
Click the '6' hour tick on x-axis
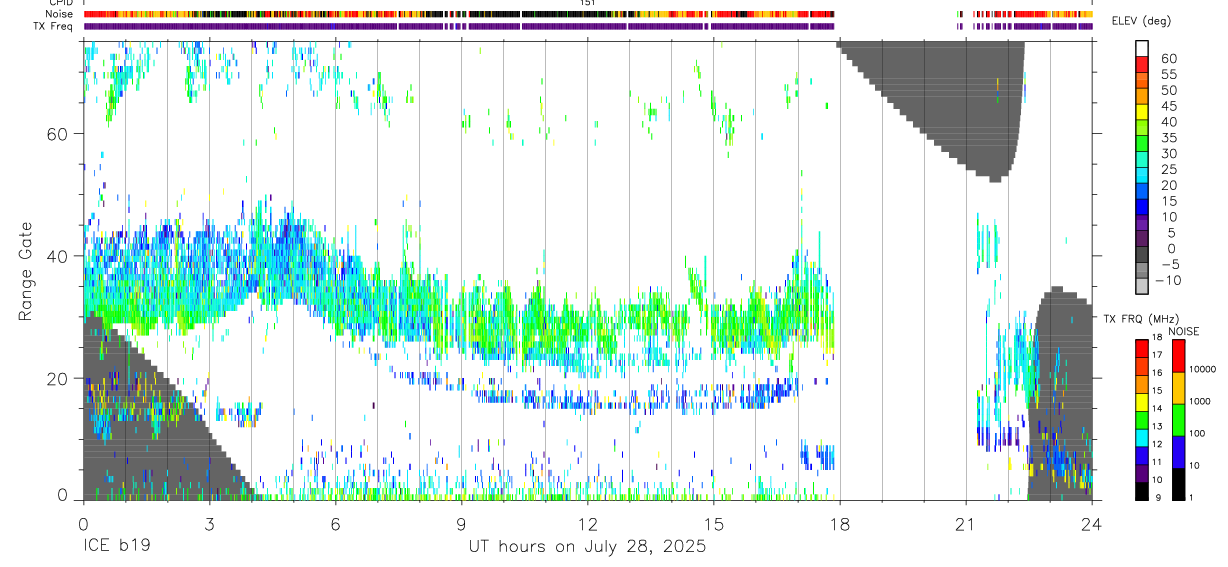click(x=335, y=523)
